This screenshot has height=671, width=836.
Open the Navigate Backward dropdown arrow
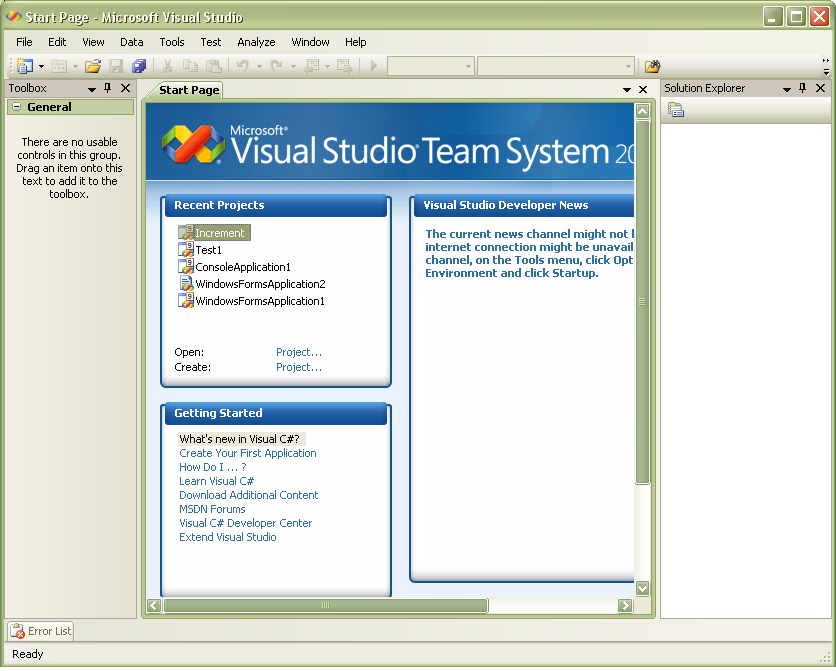[327, 66]
